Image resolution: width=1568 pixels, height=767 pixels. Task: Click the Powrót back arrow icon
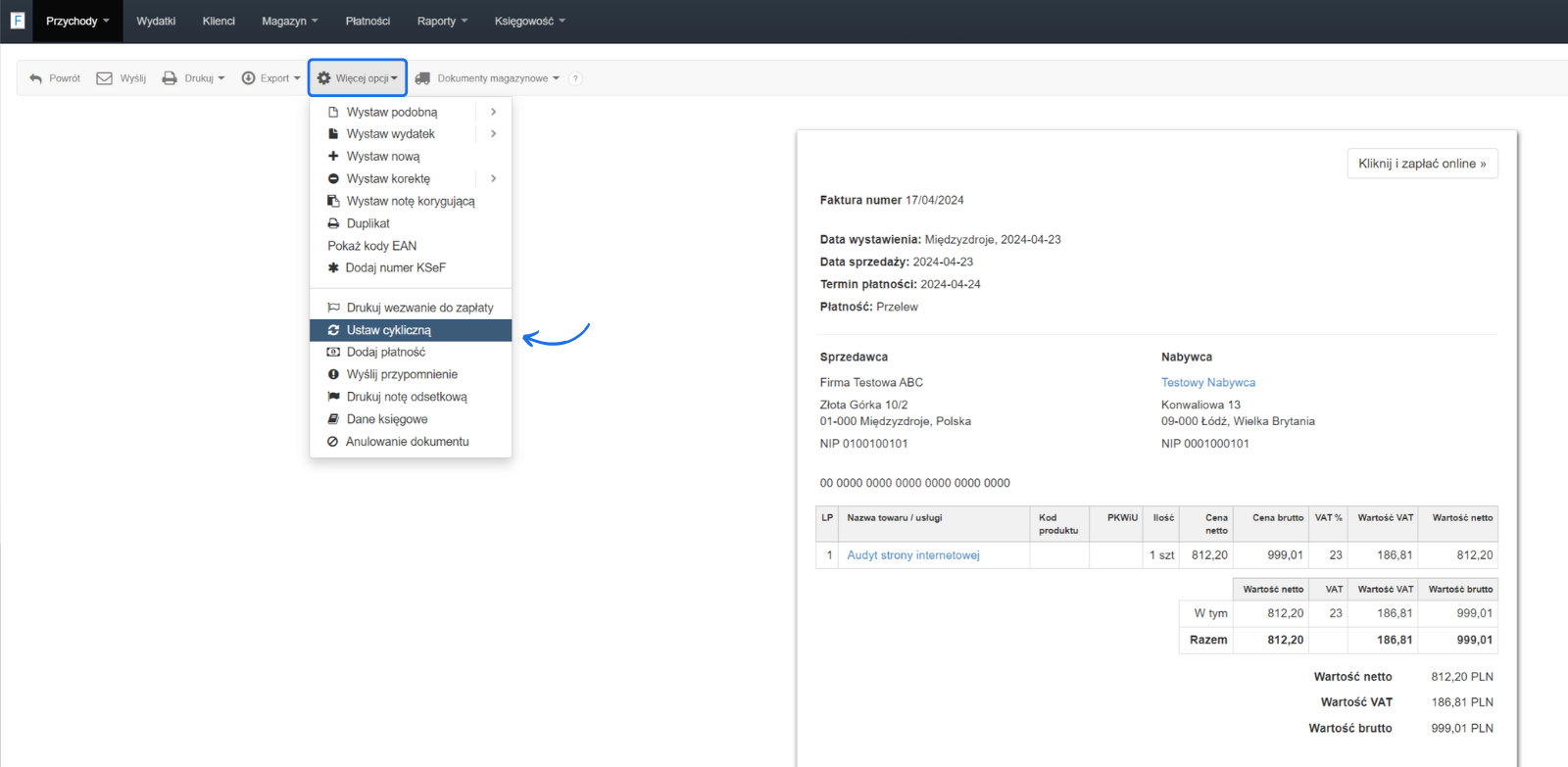36,78
